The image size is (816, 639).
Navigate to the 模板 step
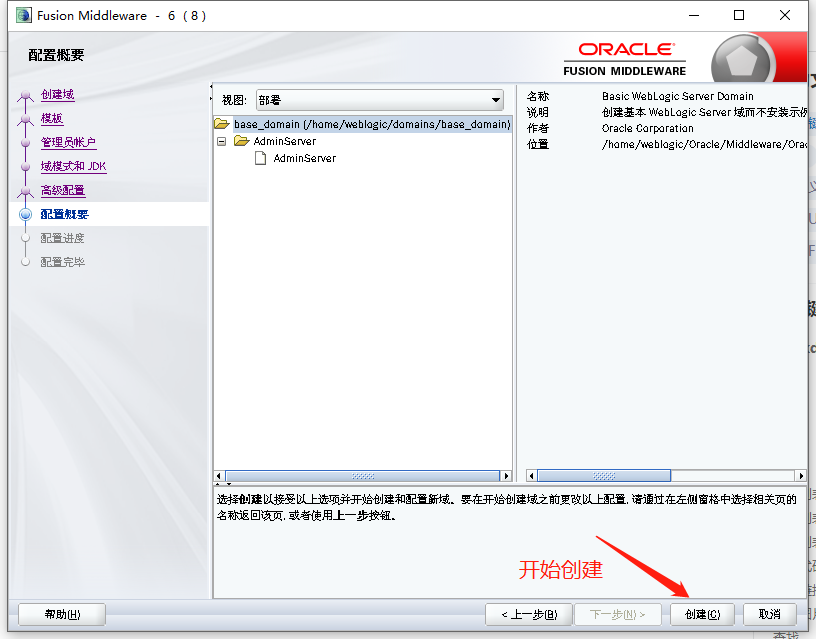point(51,117)
